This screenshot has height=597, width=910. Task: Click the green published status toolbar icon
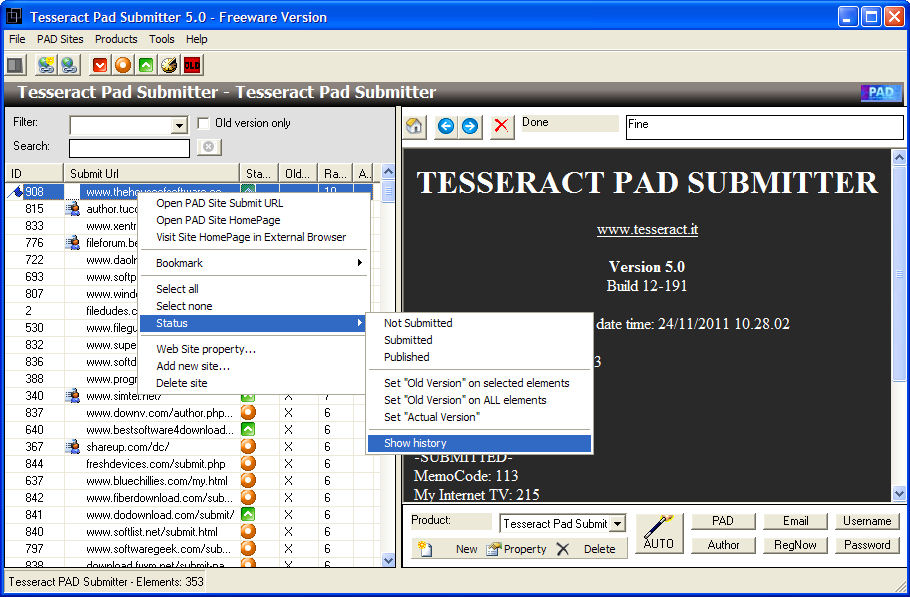click(x=146, y=65)
